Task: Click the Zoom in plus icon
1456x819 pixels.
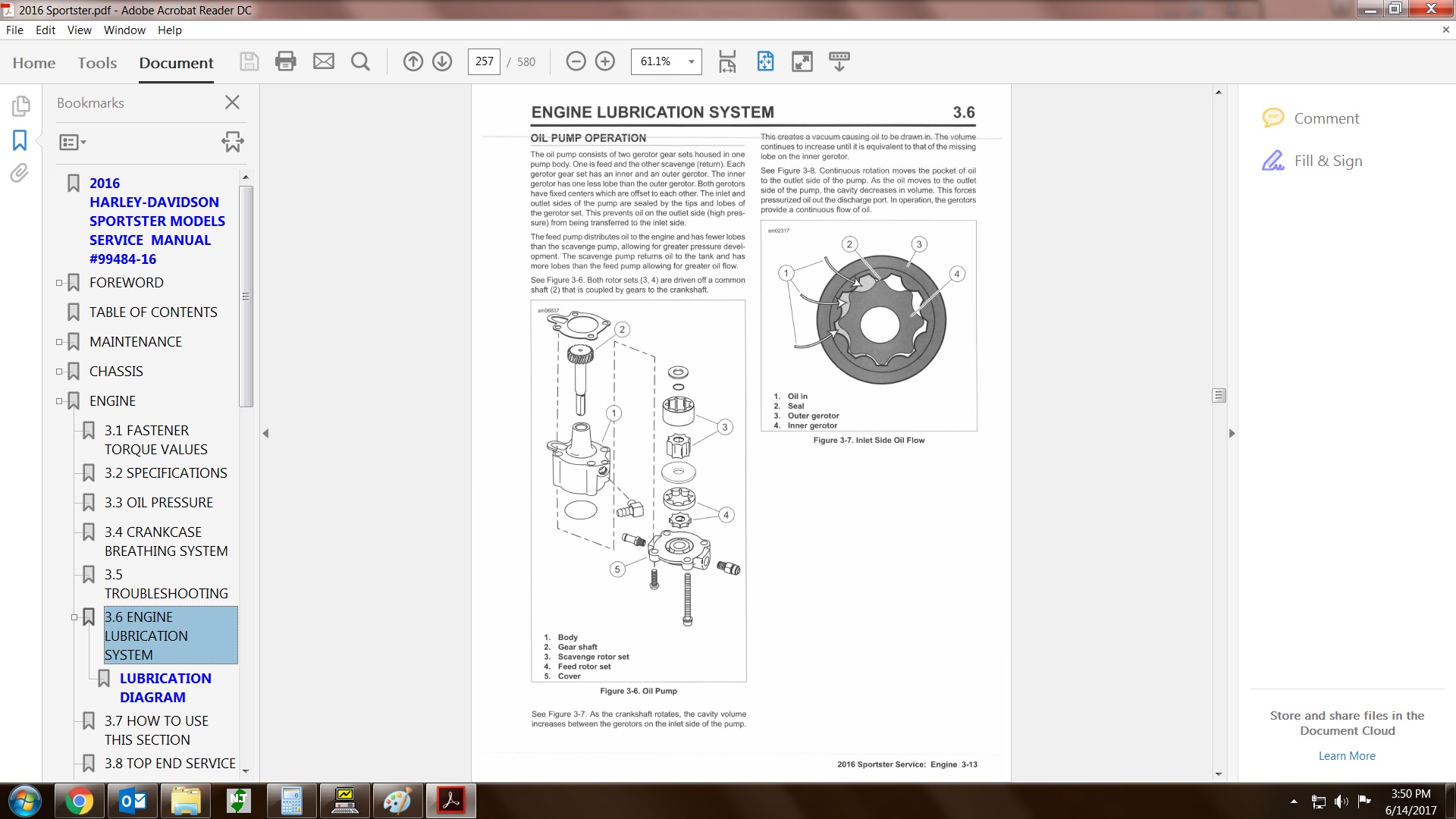Action: click(x=605, y=61)
